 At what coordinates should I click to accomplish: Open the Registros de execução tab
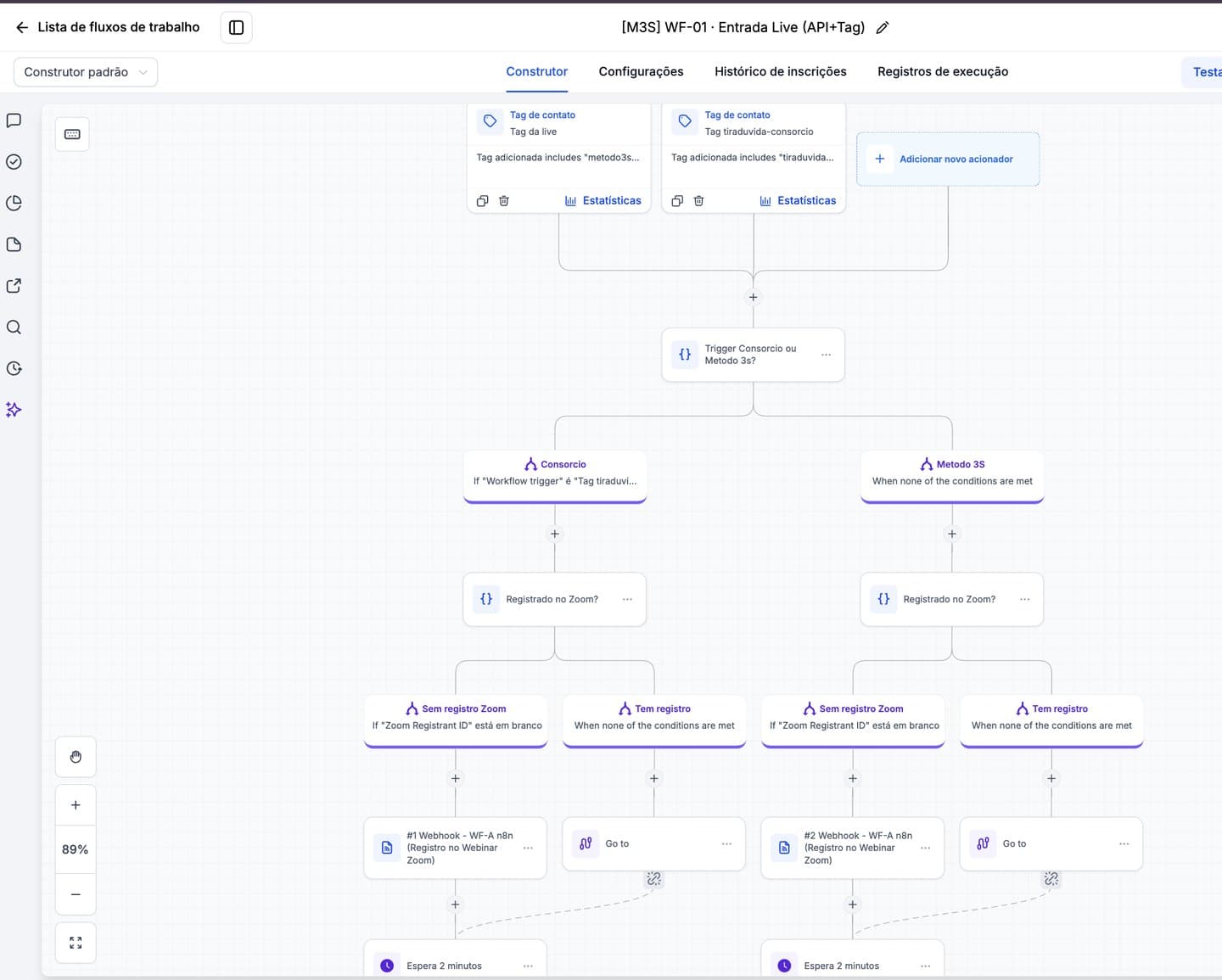(x=943, y=72)
